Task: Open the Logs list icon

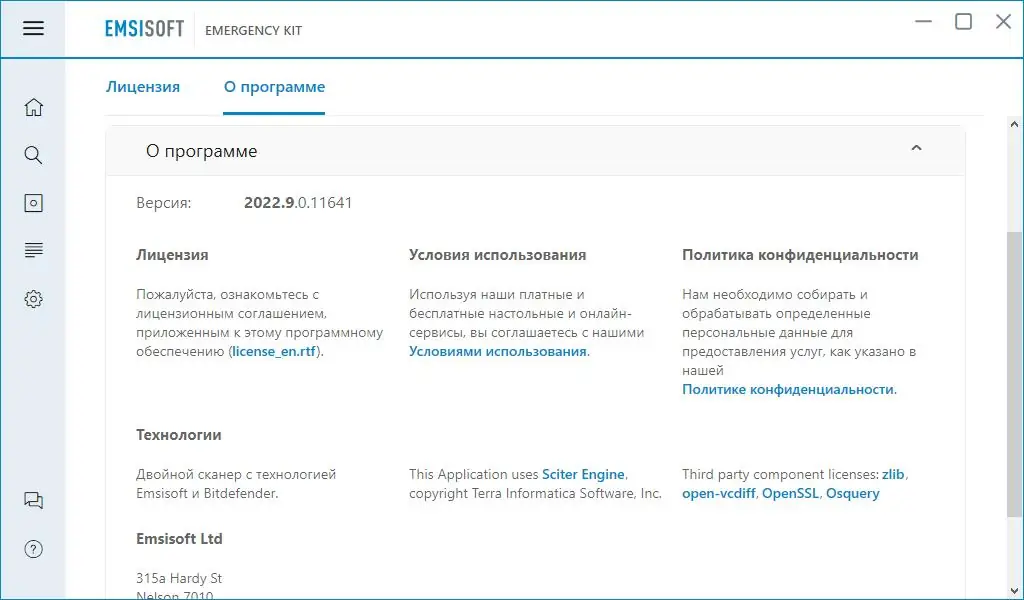Action: (33, 250)
